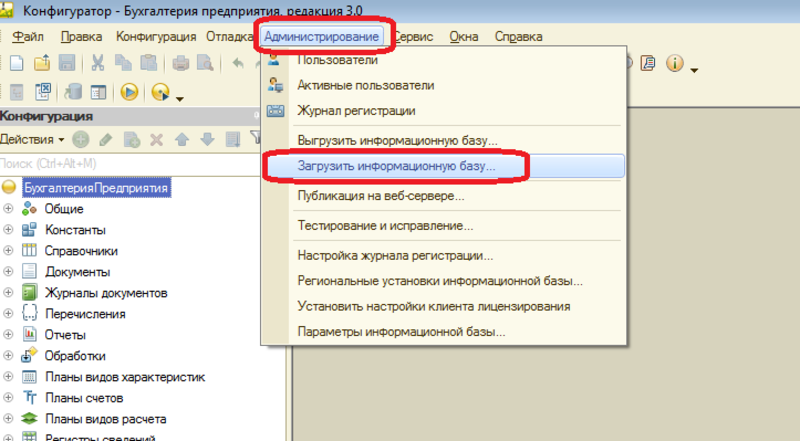The height and width of the screenshot is (441, 800).
Task: Open the Правка menu
Action: pyautogui.click(x=81, y=37)
